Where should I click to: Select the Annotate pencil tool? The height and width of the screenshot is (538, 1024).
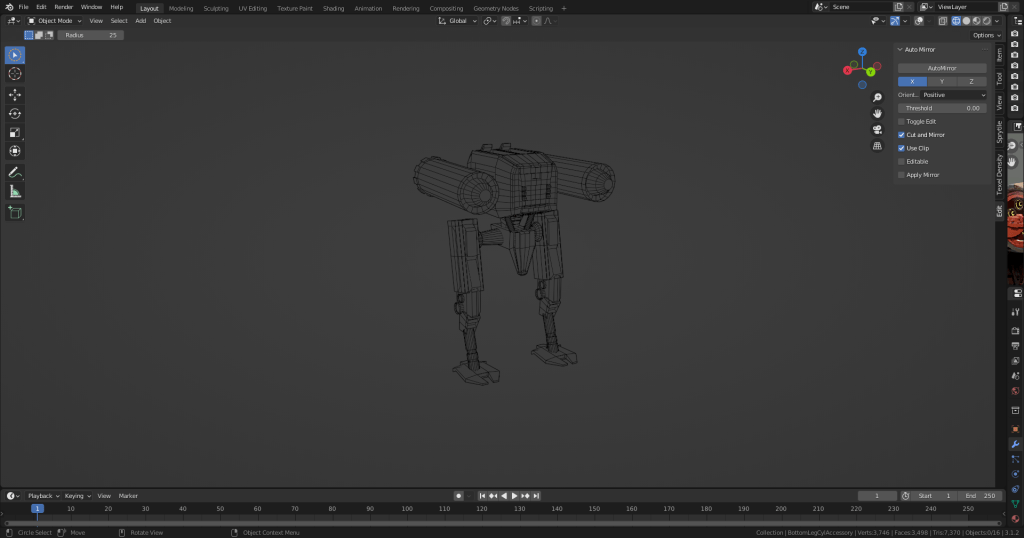(15, 173)
